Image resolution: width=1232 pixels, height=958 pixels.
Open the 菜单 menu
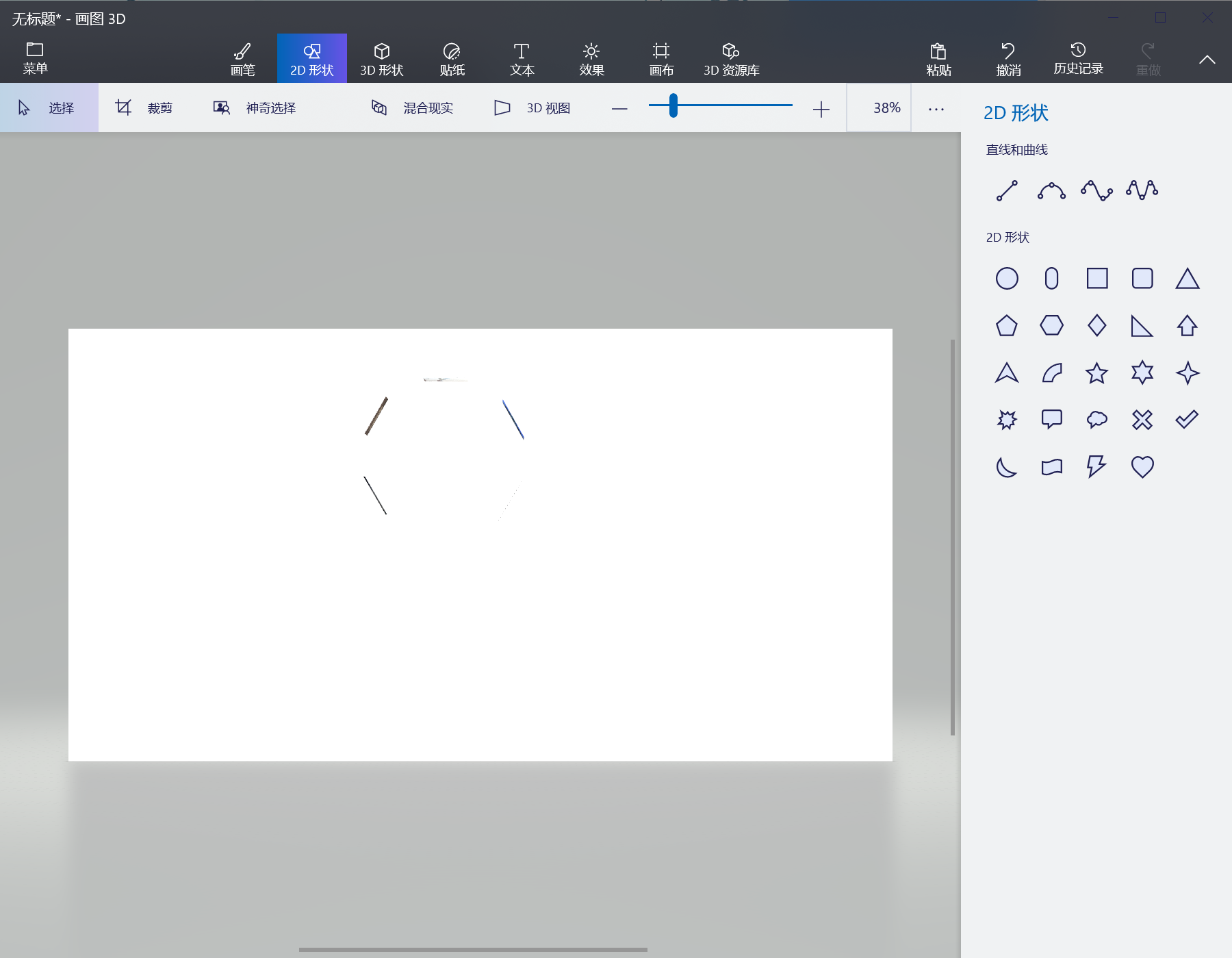pos(35,58)
